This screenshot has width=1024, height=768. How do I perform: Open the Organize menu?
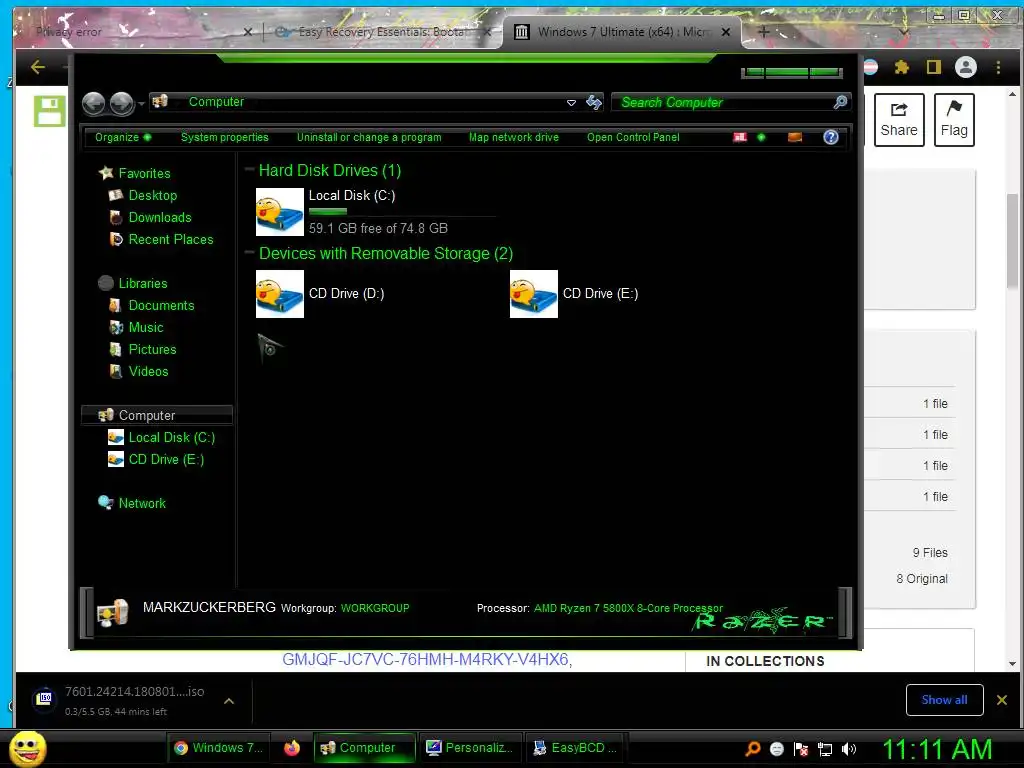pyautogui.click(x=123, y=137)
